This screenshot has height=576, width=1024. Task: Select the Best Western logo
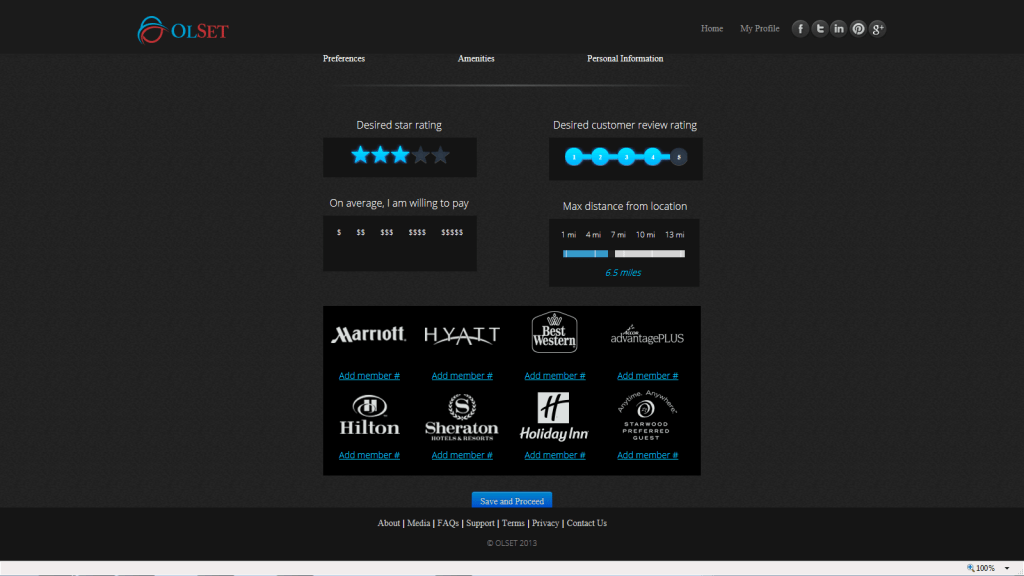pos(554,332)
